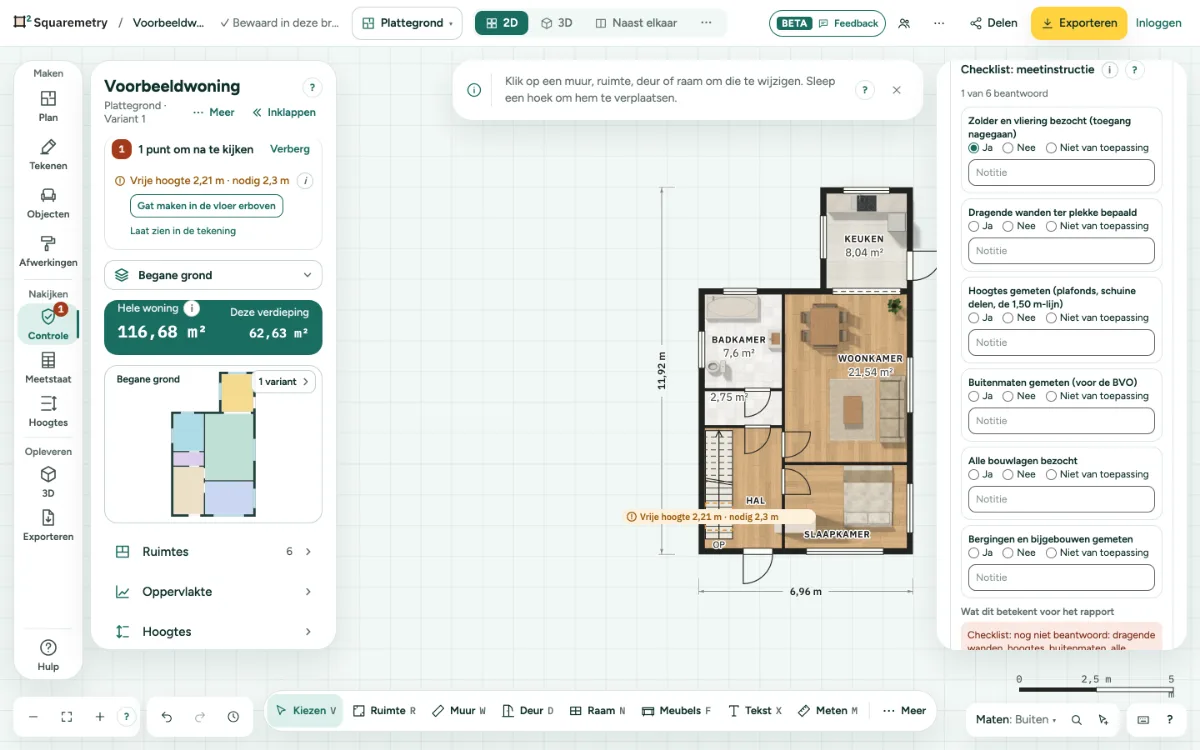1200x750 pixels.
Task: Click the Laat zien in de tekening link
Action: [183, 231]
